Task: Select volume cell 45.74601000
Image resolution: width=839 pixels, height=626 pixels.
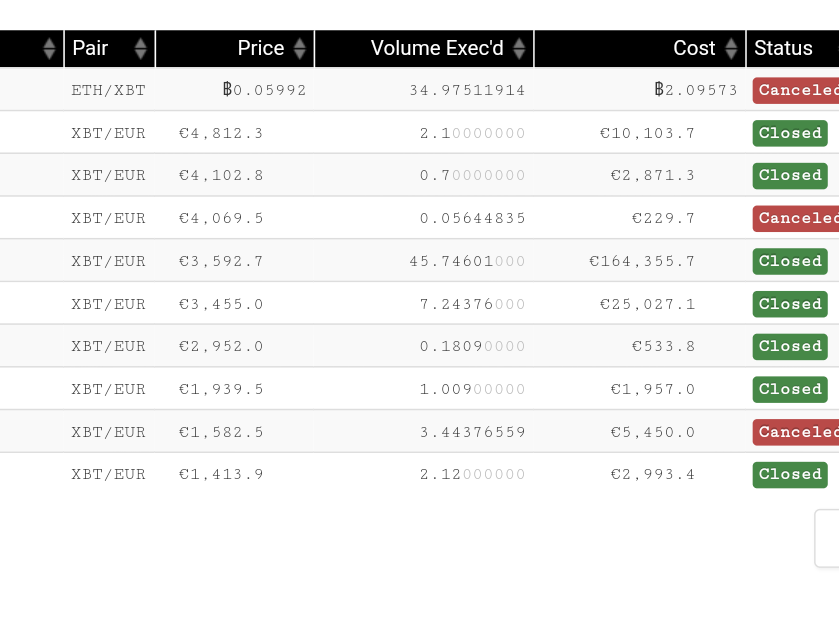Action: tap(467, 261)
